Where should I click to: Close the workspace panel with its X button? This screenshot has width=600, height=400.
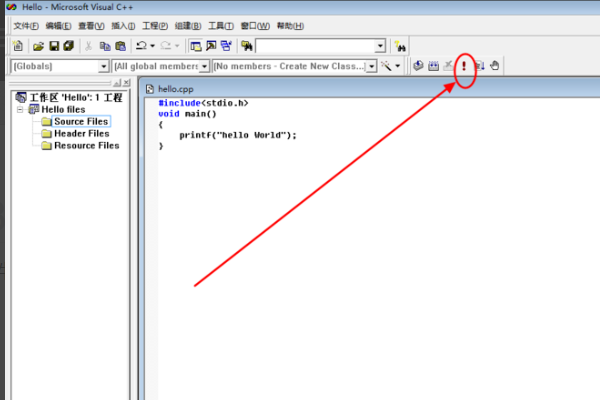[126, 82]
